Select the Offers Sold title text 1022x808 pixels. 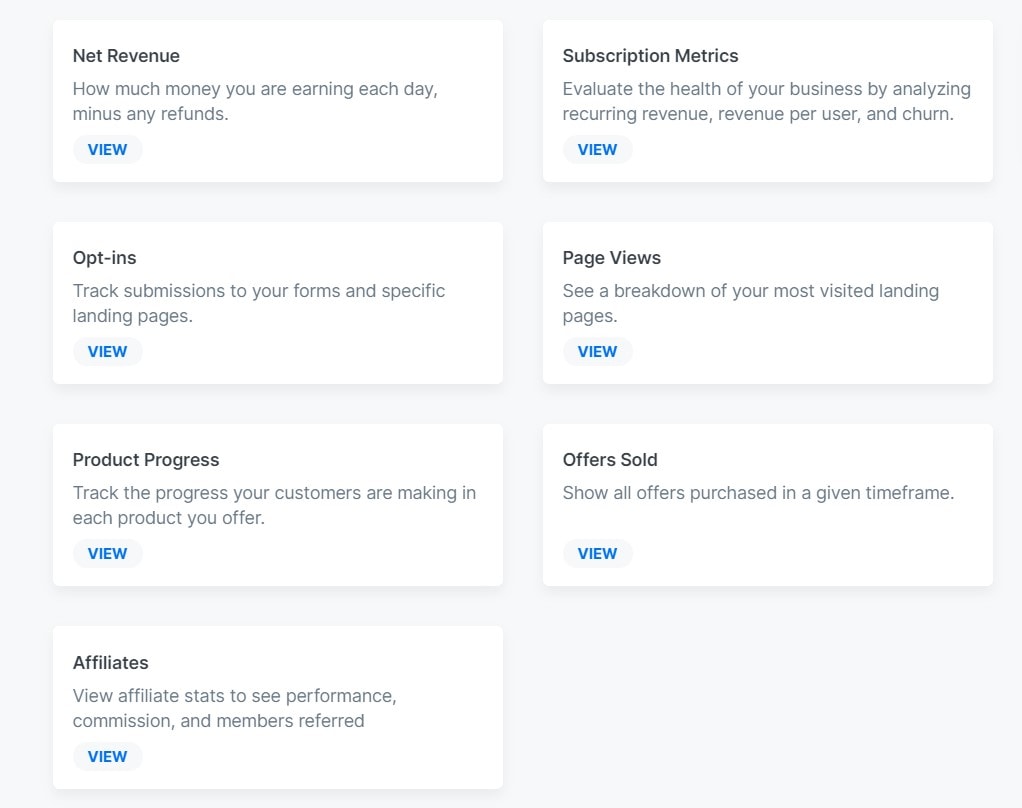[610, 460]
